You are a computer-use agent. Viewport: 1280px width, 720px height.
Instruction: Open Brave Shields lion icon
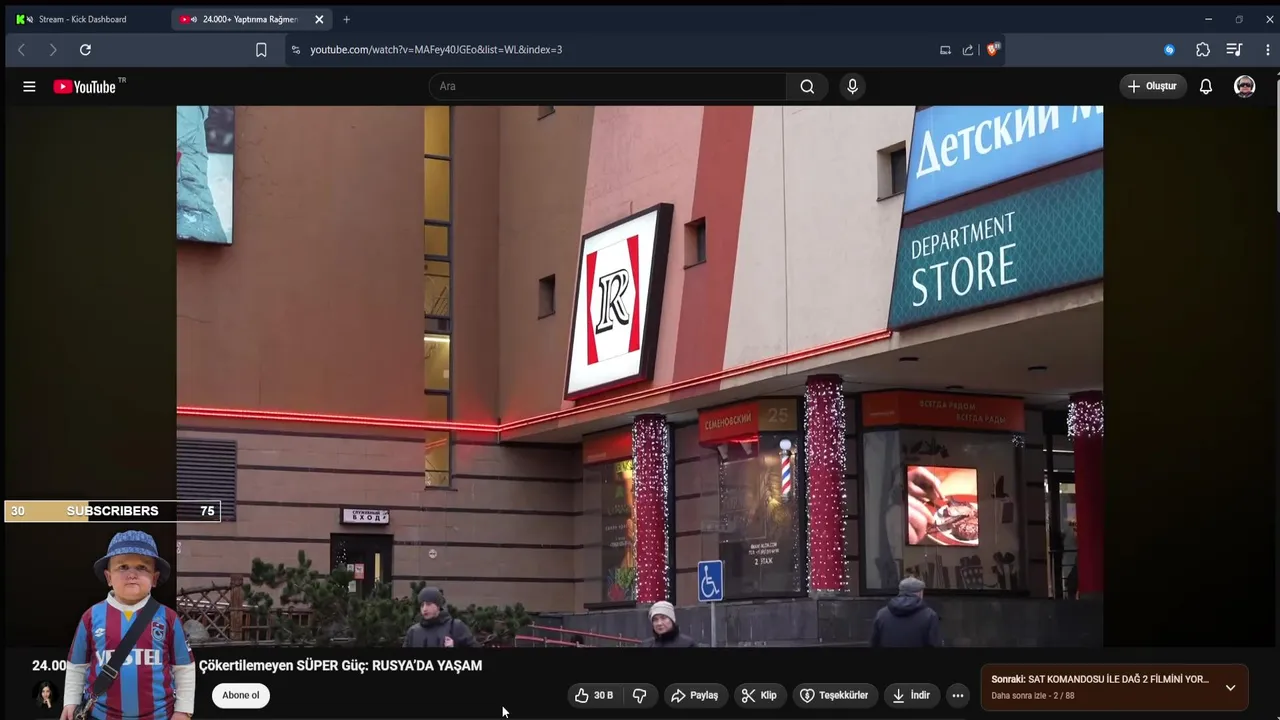click(993, 49)
